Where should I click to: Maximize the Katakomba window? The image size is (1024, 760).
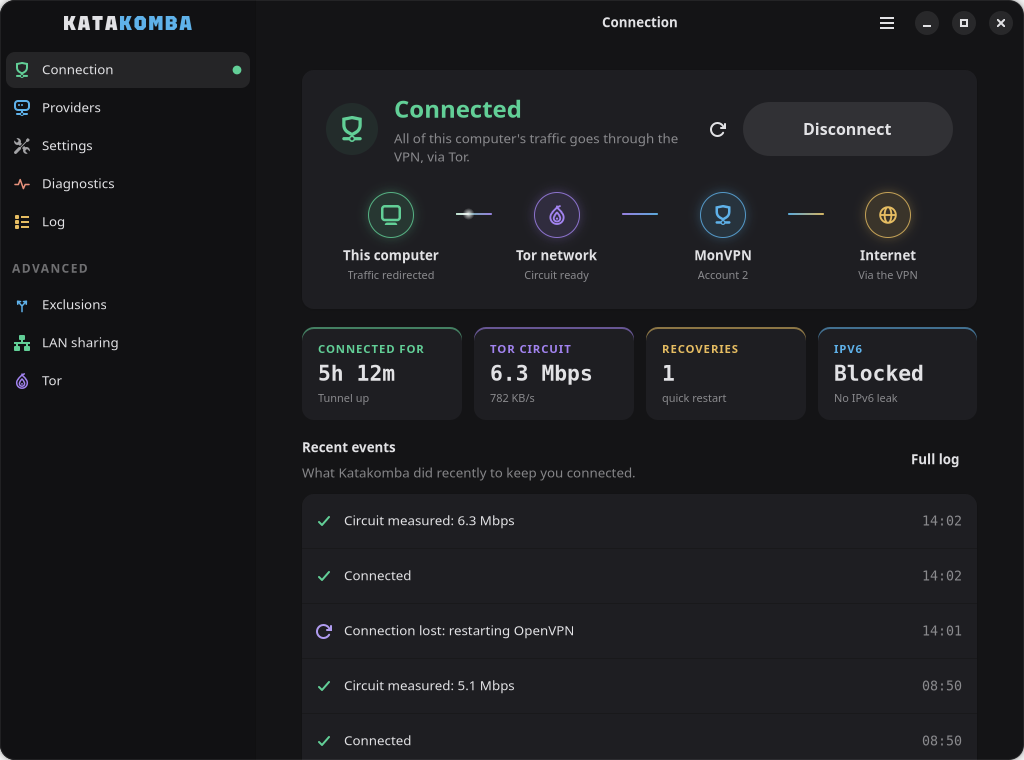click(964, 24)
